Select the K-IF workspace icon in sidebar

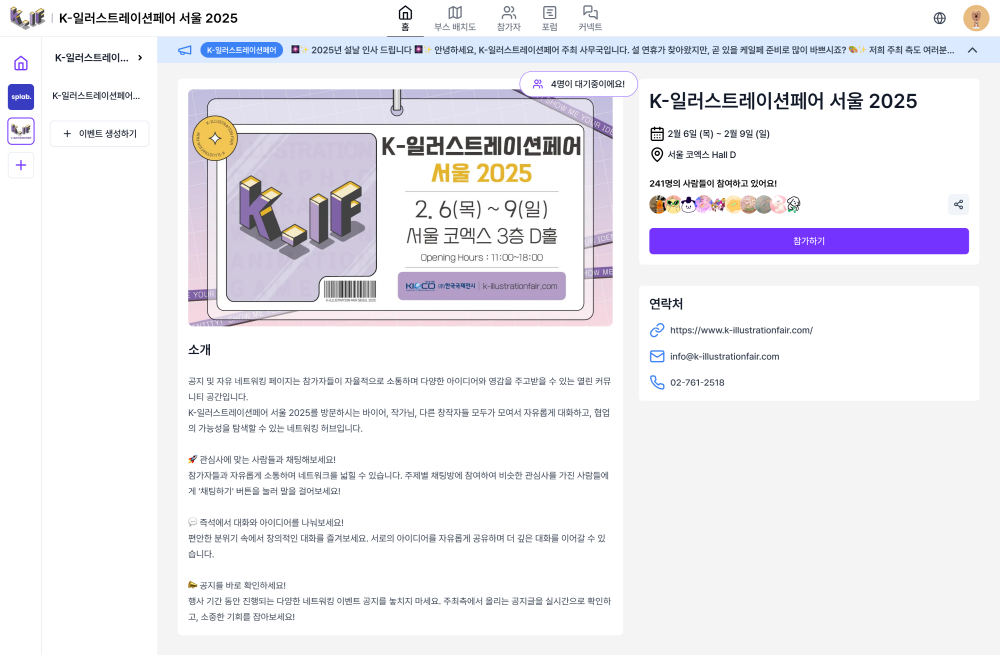point(21,131)
